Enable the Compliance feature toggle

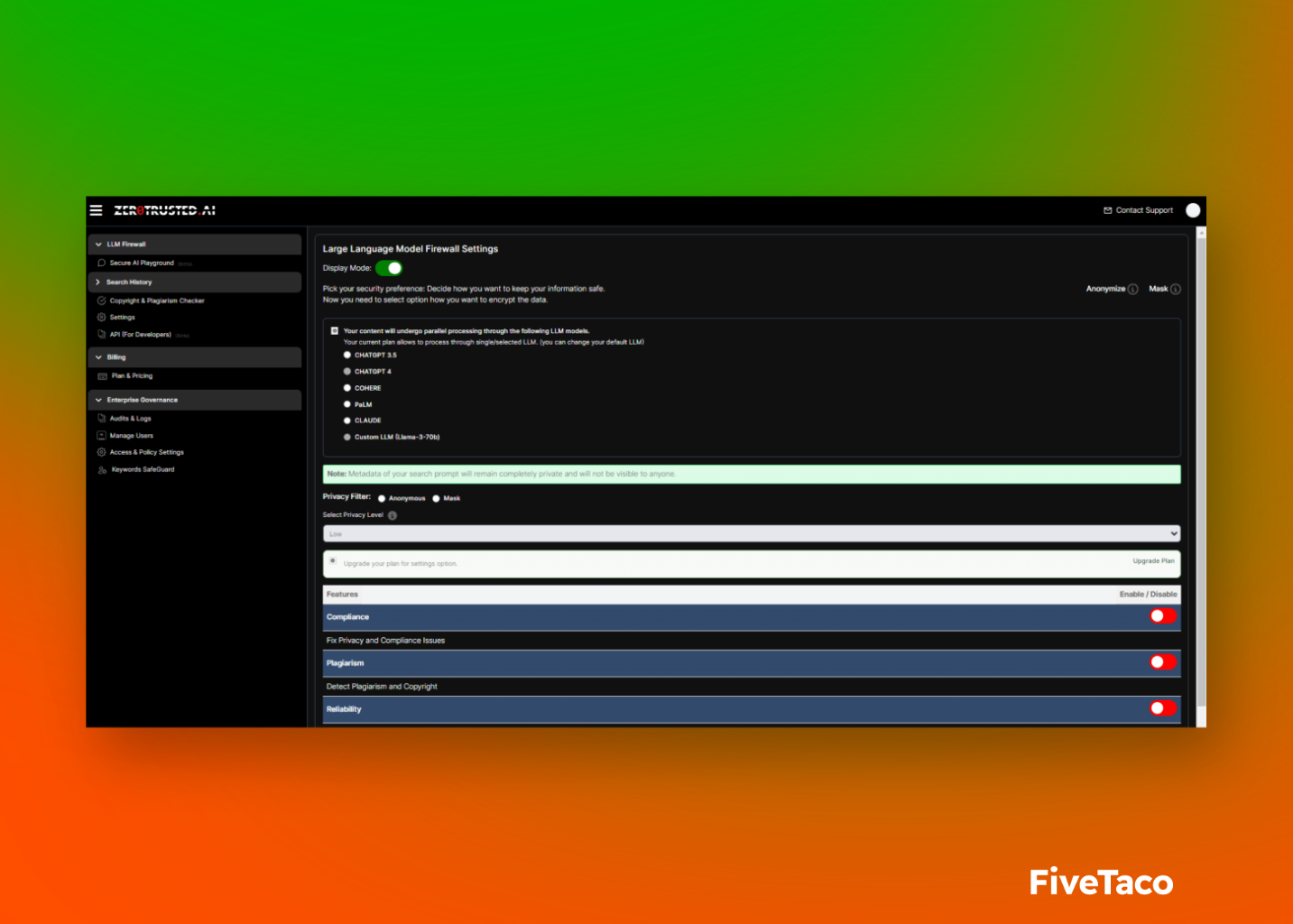coord(1163,616)
